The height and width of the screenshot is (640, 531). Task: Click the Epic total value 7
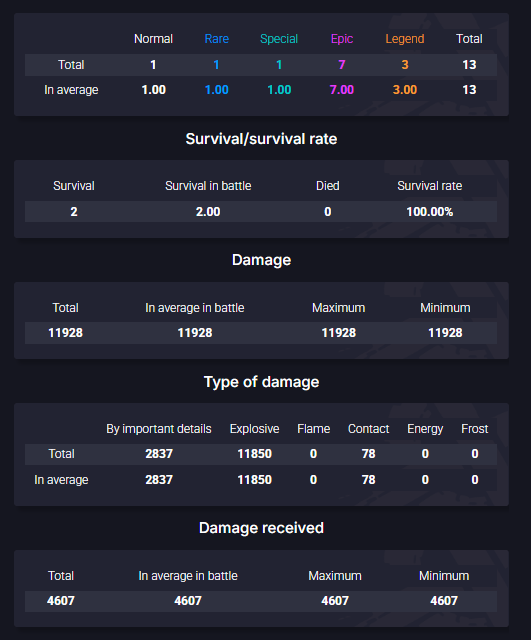pos(342,64)
